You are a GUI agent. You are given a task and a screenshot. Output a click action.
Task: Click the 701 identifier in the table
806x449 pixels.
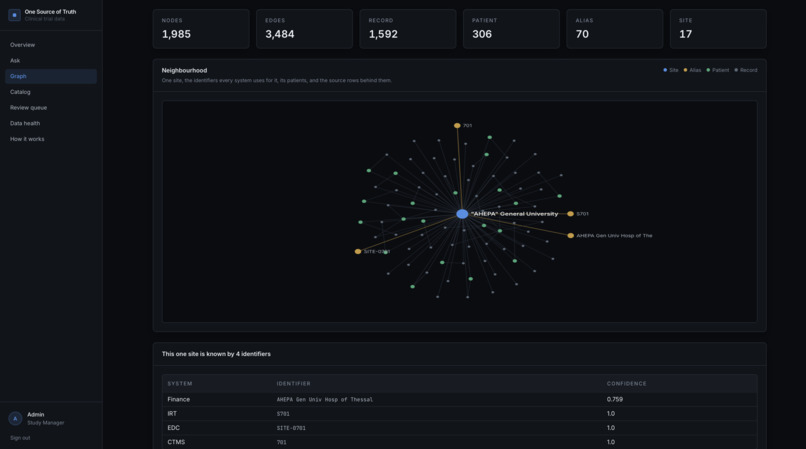[282, 442]
